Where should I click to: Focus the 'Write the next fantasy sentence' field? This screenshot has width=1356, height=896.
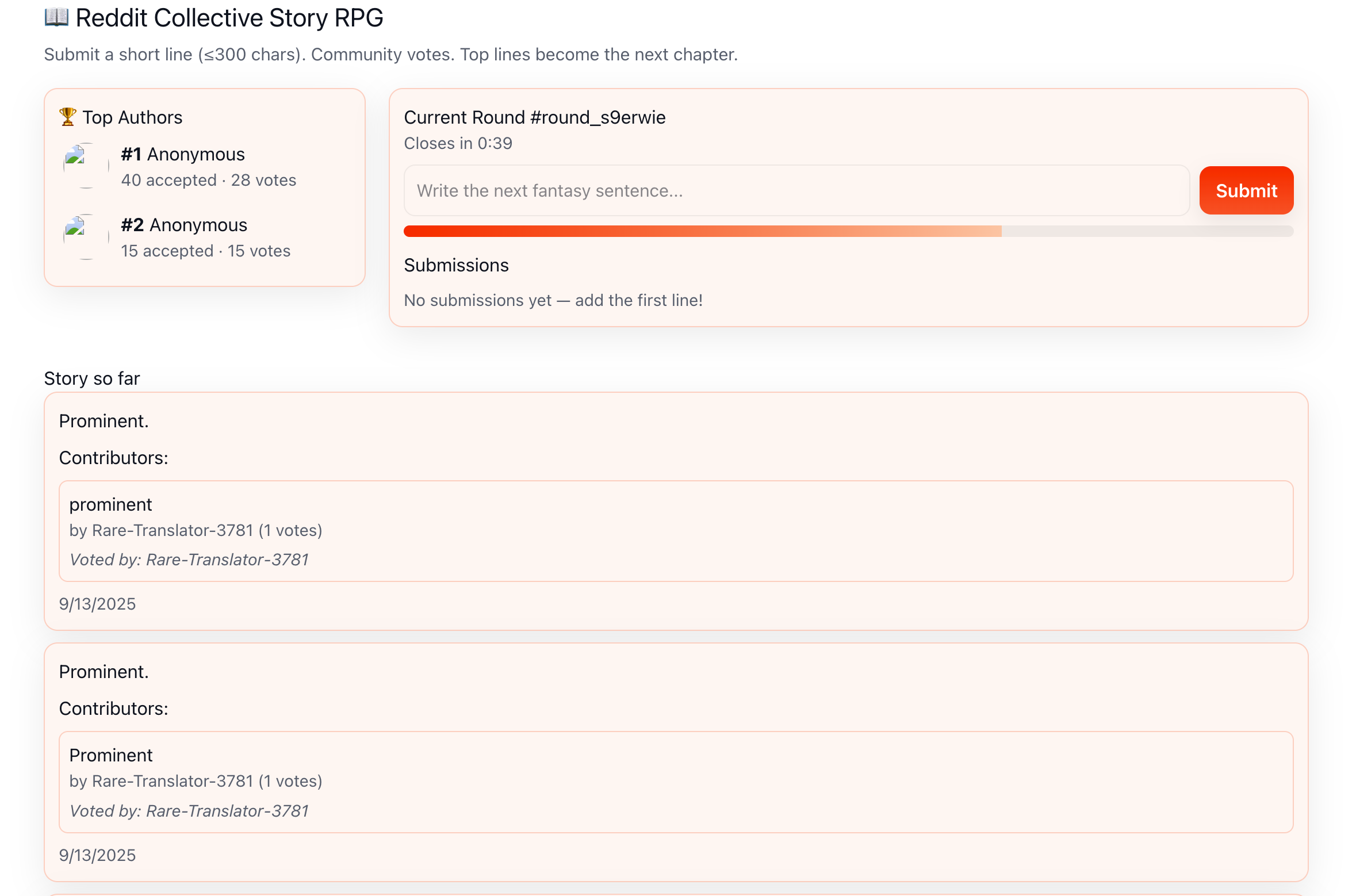tap(796, 190)
